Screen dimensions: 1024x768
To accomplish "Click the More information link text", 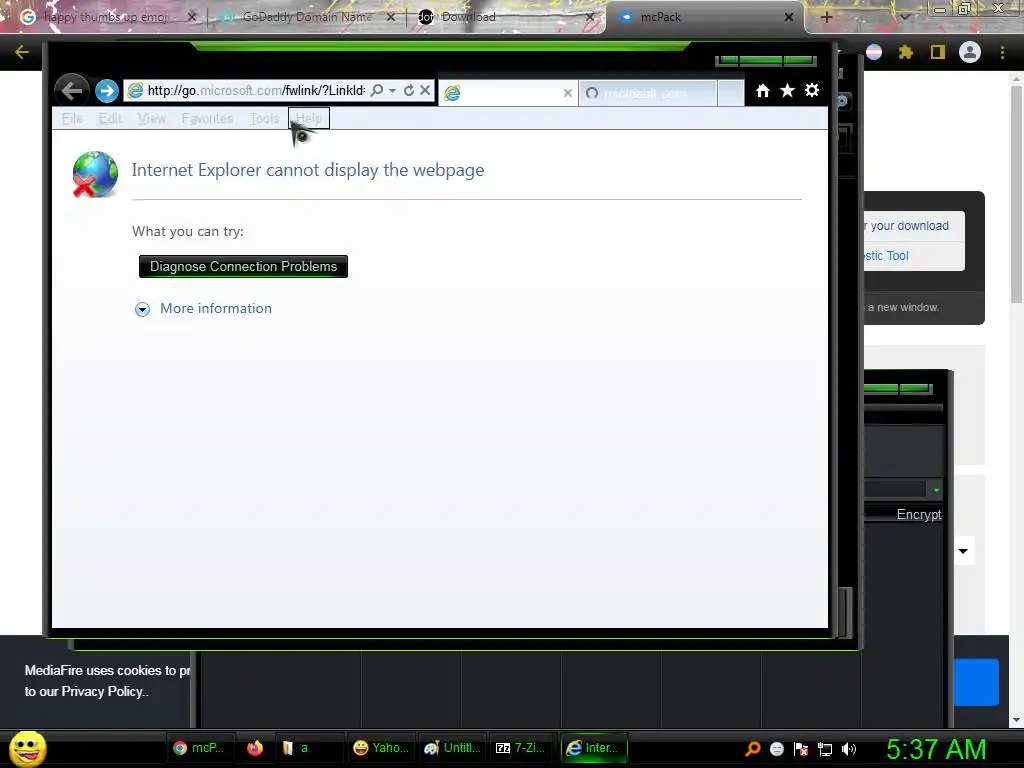I will (216, 308).
